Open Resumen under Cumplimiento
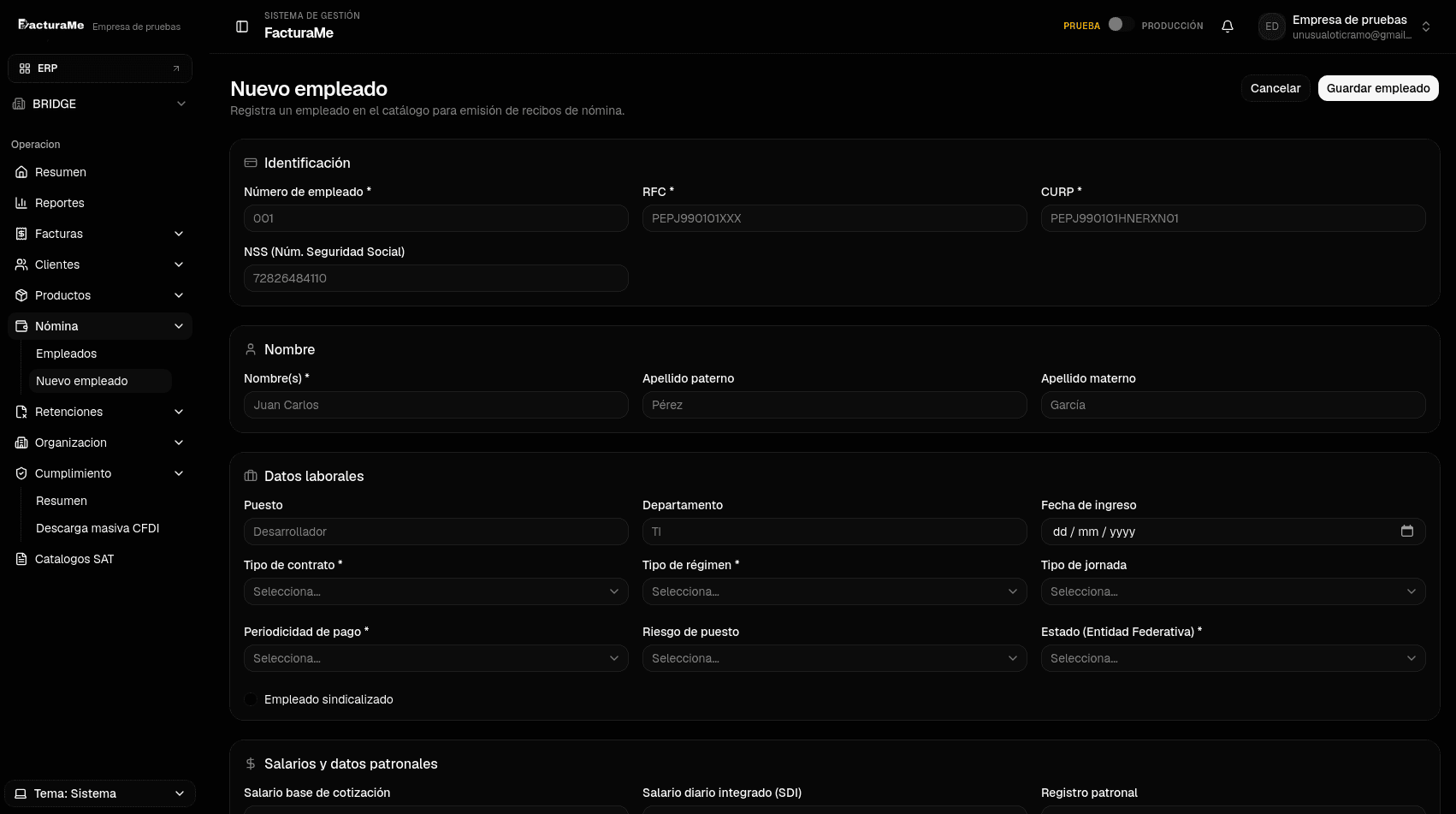 (x=100, y=501)
